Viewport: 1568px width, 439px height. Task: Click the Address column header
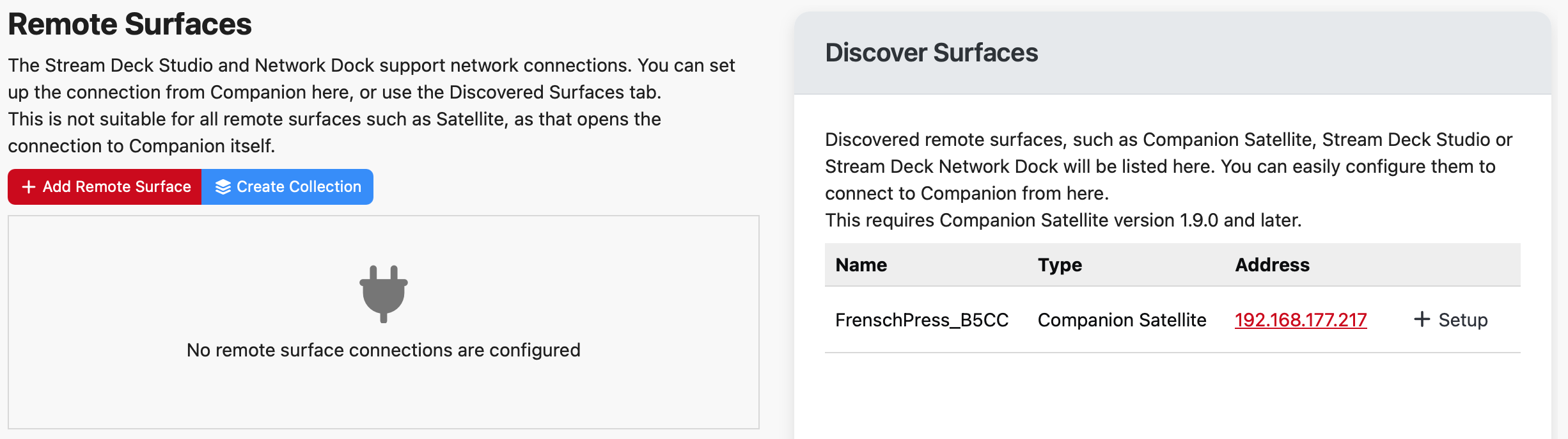(1272, 265)
